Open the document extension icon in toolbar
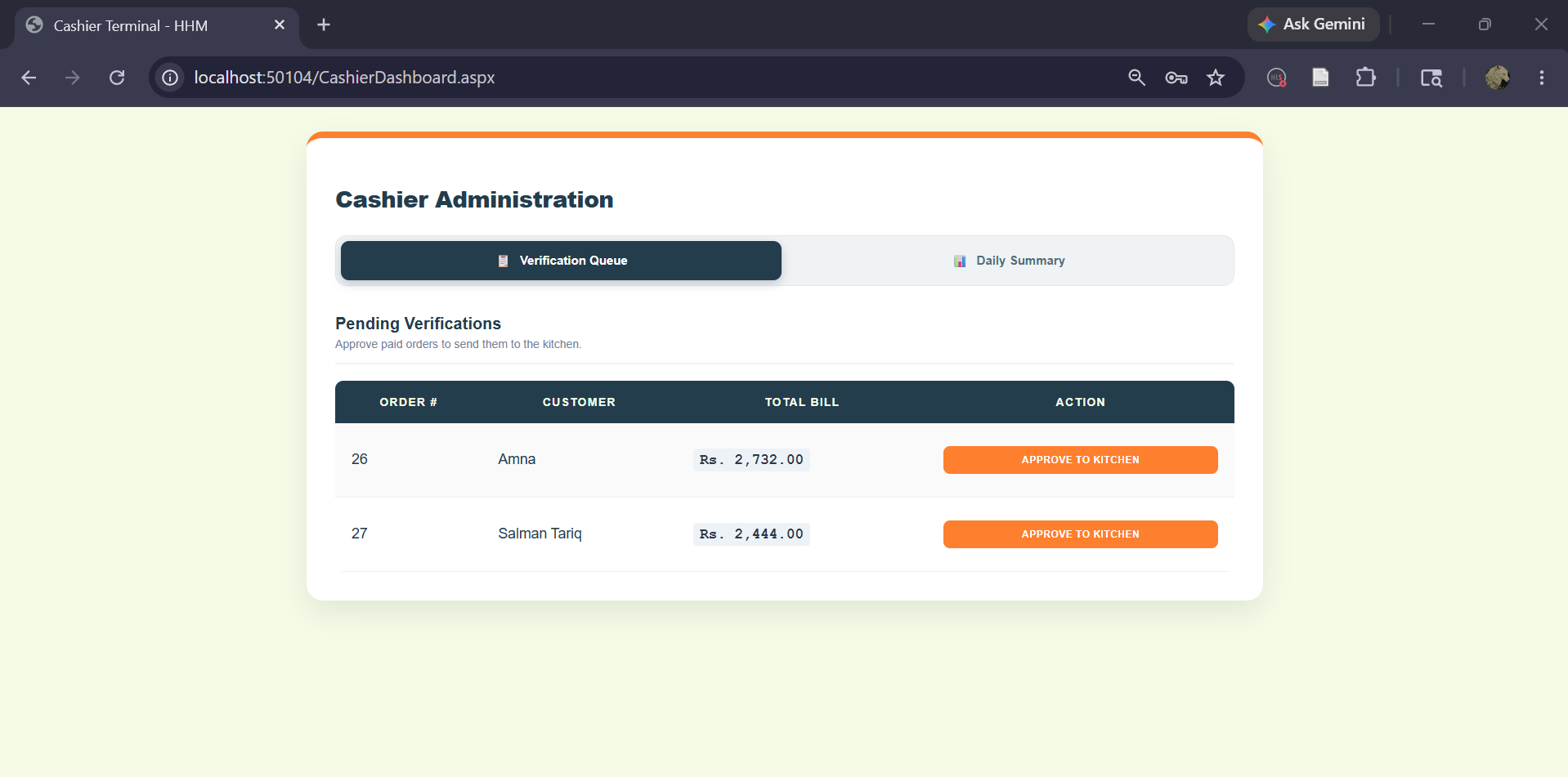This screenshot has width=1568, height=777. pos(1320,78)
